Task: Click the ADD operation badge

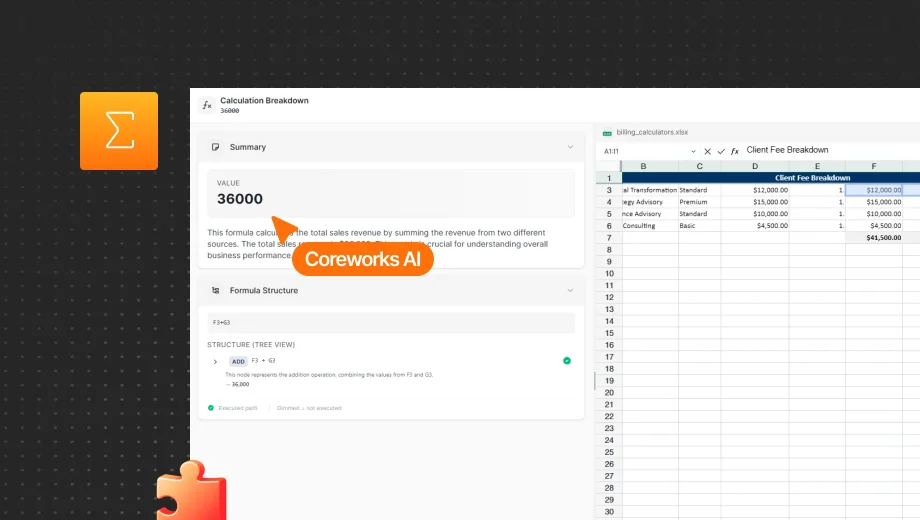Action: click(238, 361)
